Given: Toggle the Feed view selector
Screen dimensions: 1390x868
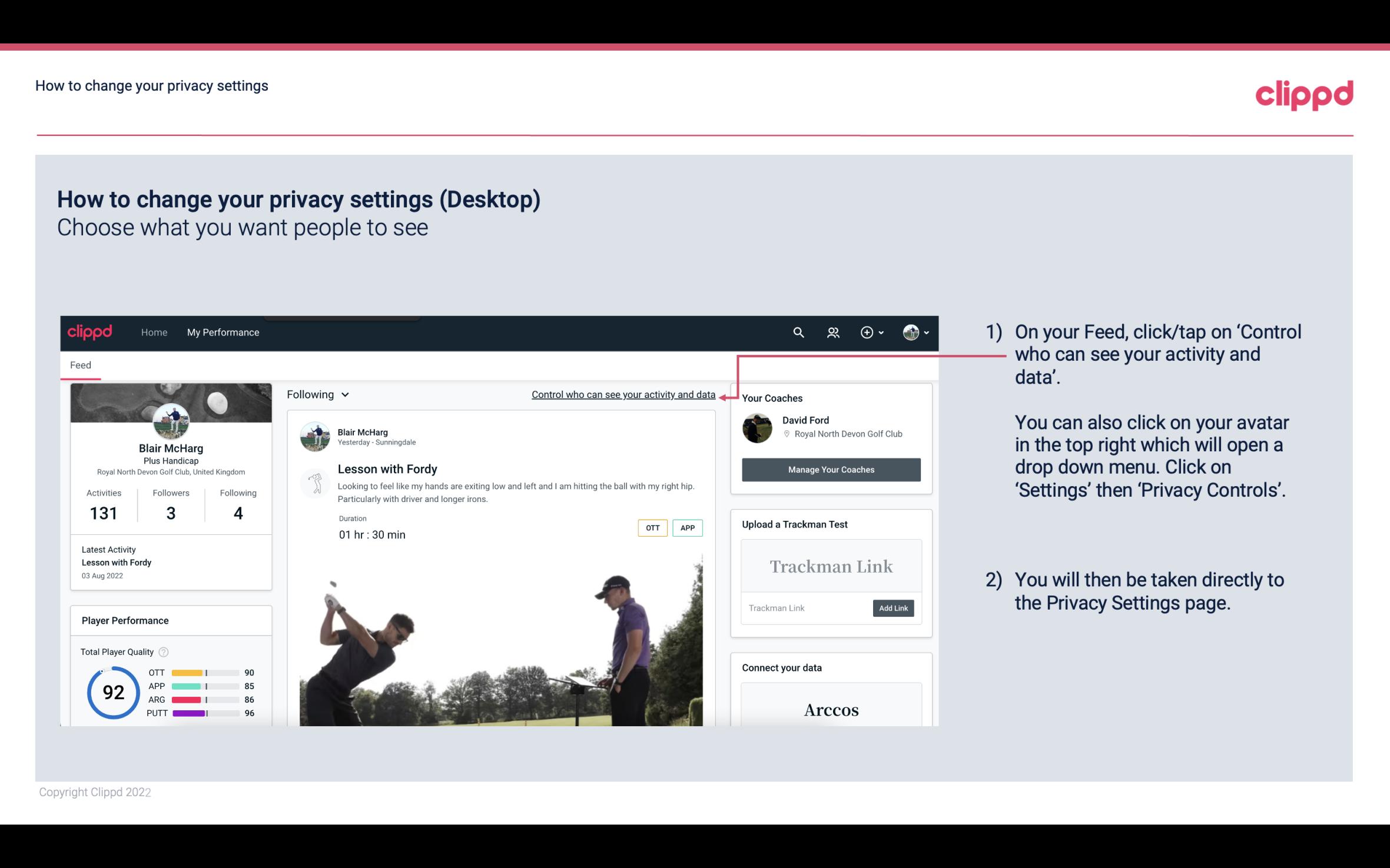Looking at the screenshot, I should (x=316, y=394).
